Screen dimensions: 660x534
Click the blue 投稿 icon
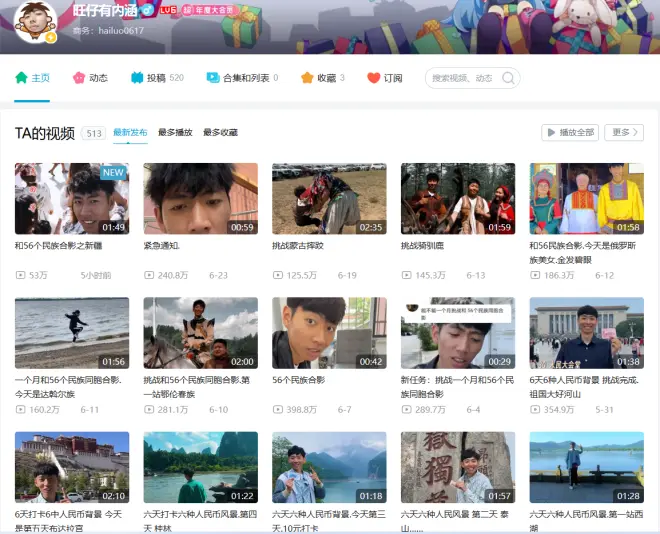pos(137,78)
